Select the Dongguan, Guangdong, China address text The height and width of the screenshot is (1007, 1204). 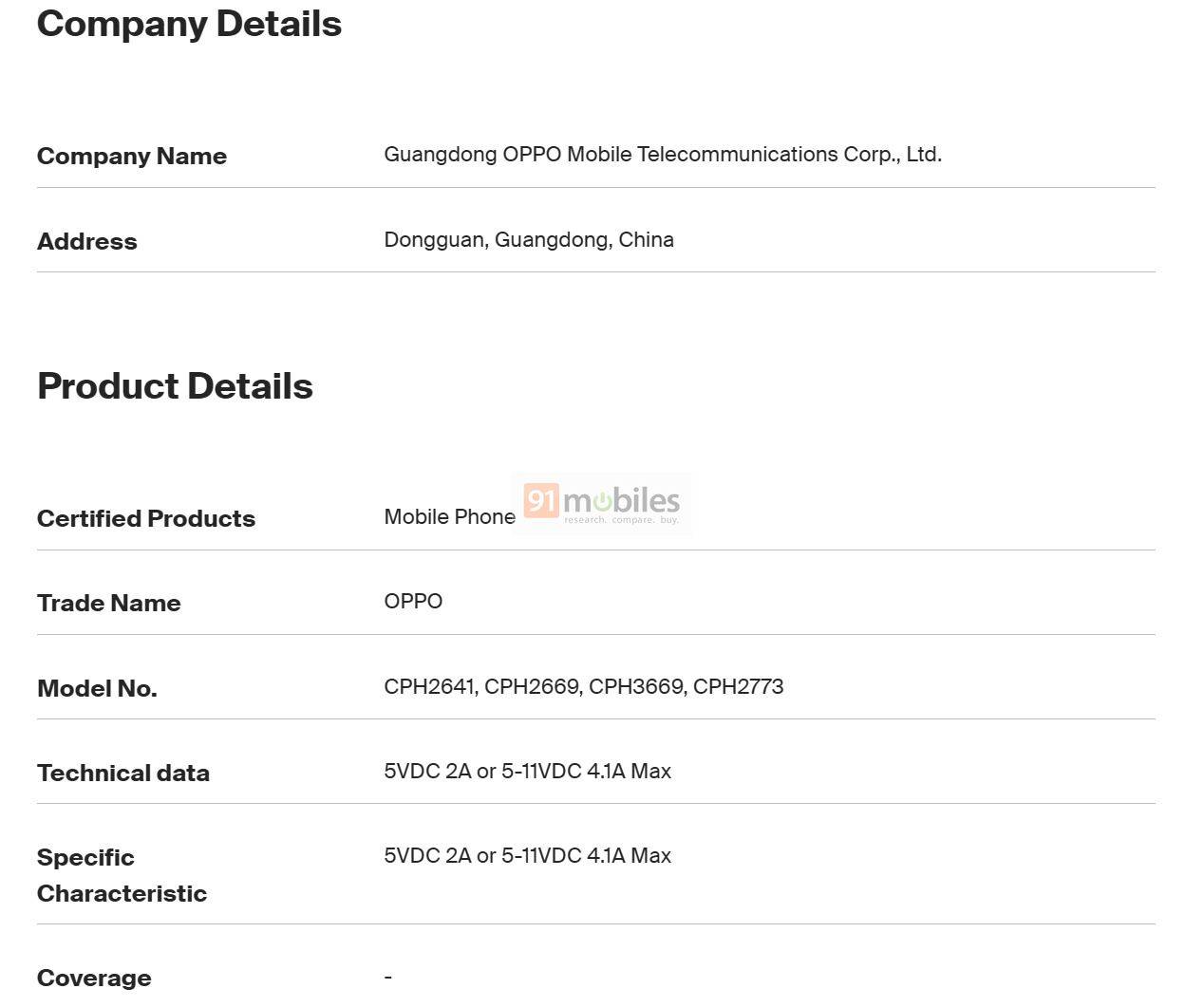tap(529, 240)
